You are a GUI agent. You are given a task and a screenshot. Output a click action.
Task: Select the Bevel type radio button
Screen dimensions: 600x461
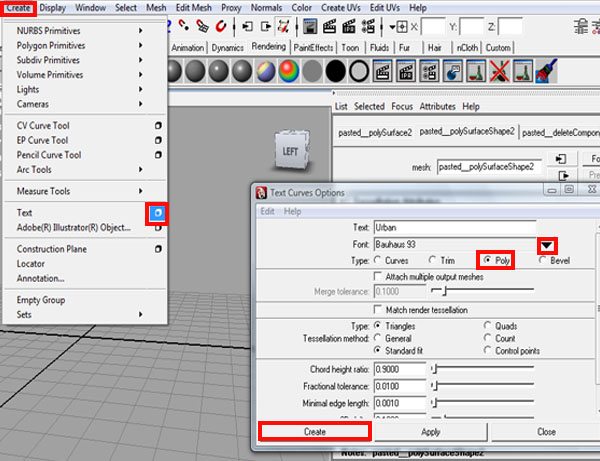(542, 260)
